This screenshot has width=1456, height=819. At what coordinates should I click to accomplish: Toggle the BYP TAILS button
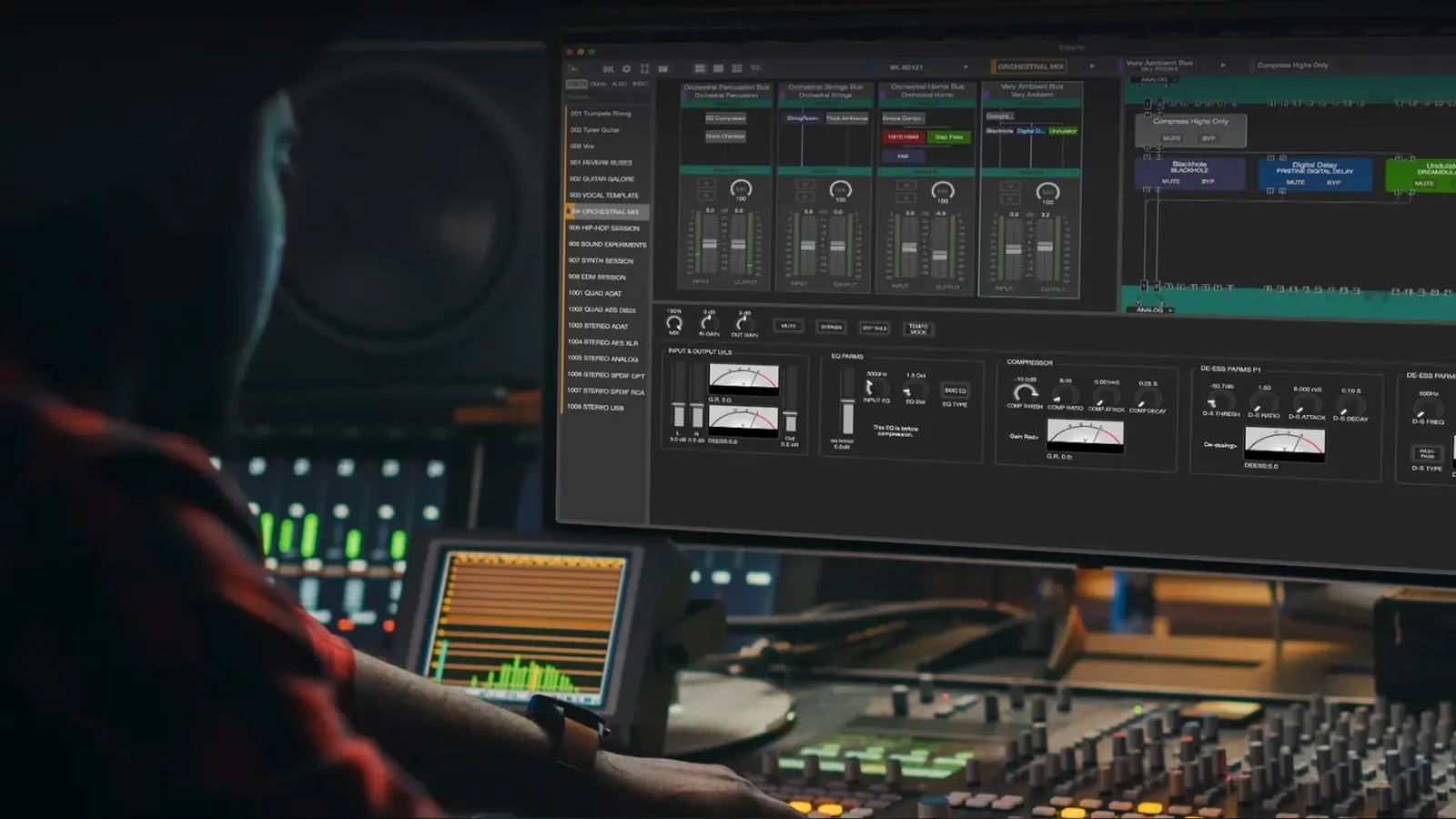[x=875, y=328]
